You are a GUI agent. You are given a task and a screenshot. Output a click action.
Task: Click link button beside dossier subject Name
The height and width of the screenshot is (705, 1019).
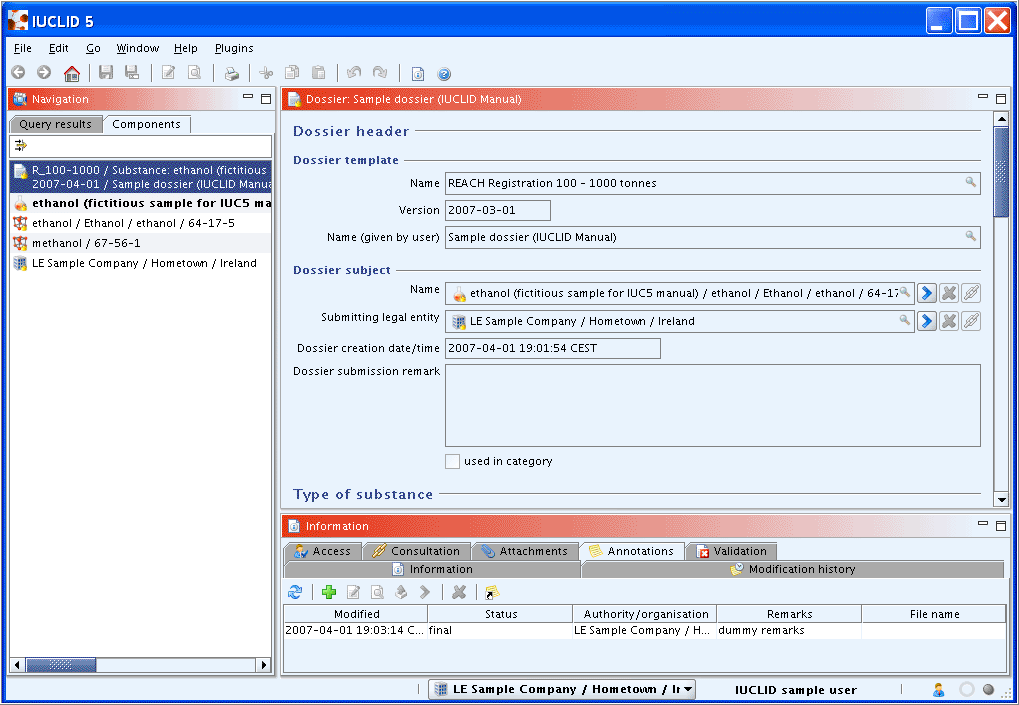(971, 293)
